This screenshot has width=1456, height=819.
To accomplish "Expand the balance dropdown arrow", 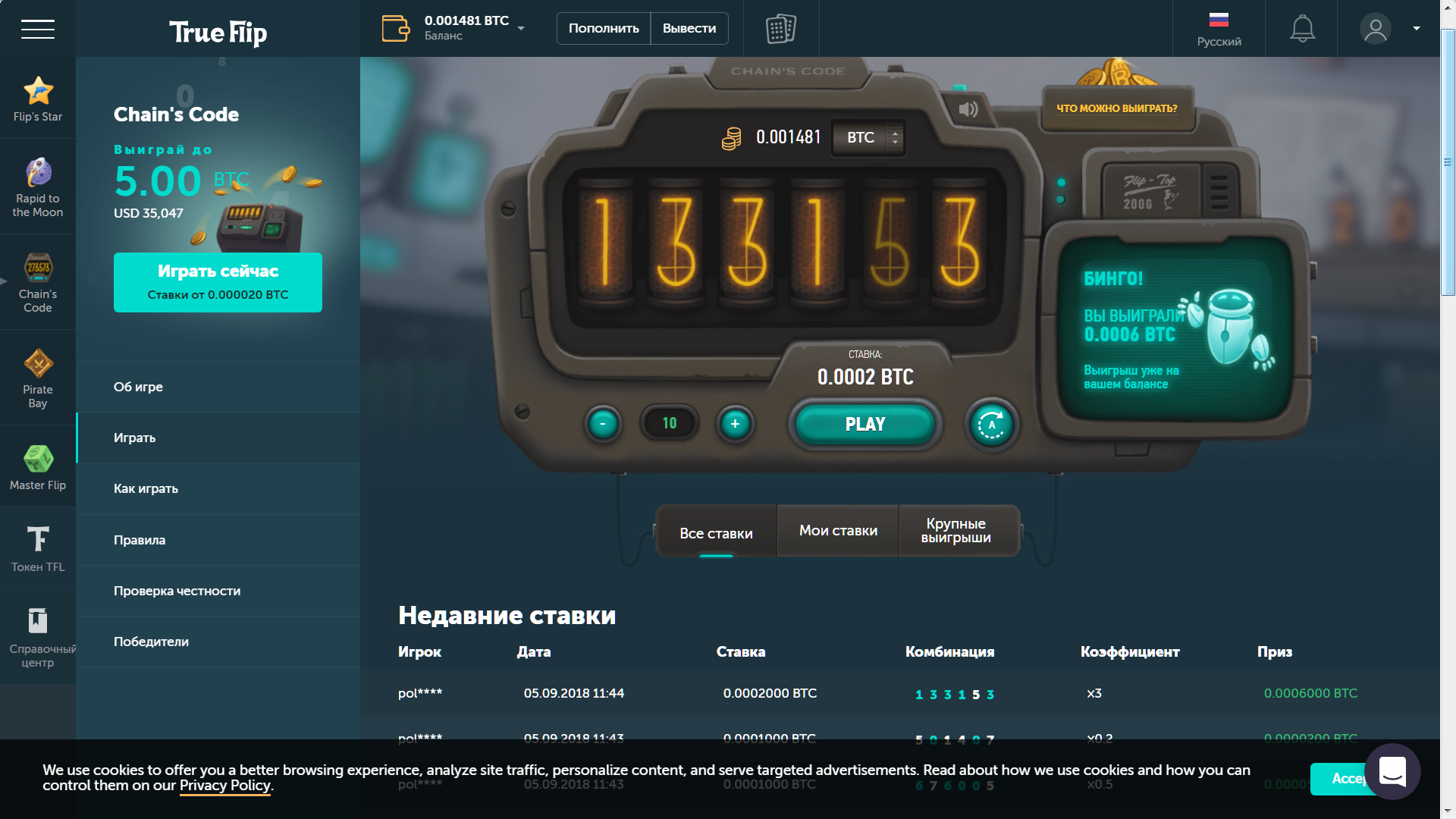I will [x=521, y=29].
